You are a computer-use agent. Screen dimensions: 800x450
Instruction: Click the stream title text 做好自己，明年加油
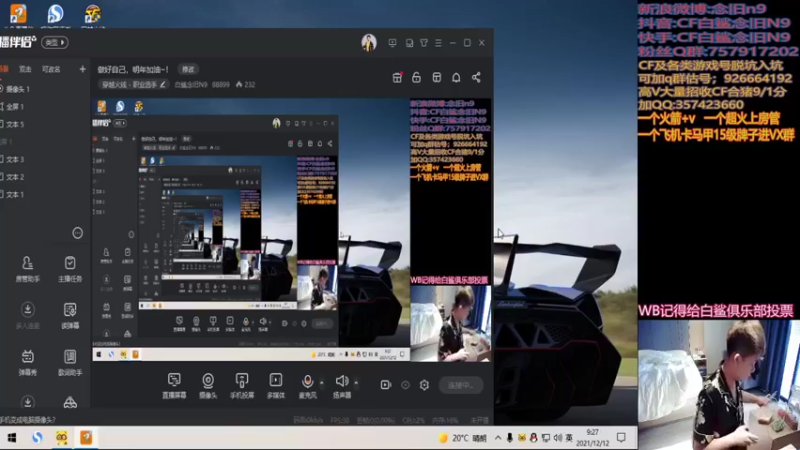pos(133,69)
